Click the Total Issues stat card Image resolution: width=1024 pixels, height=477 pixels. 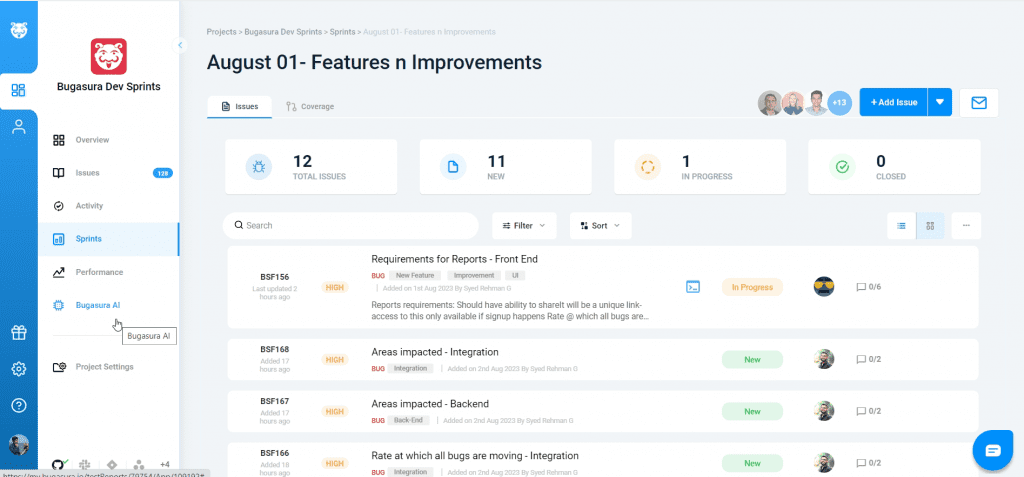tap(311, 167)
